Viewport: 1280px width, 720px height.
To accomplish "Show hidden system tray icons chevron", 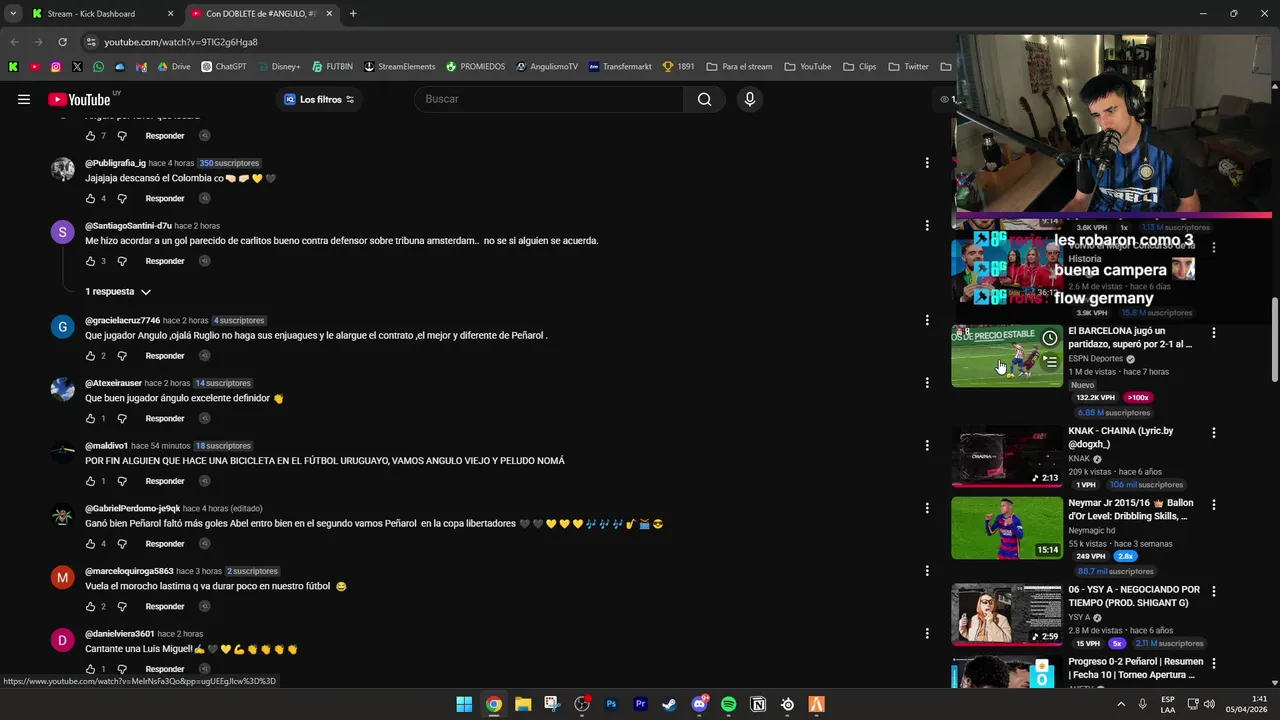I will click(1121, 704).
